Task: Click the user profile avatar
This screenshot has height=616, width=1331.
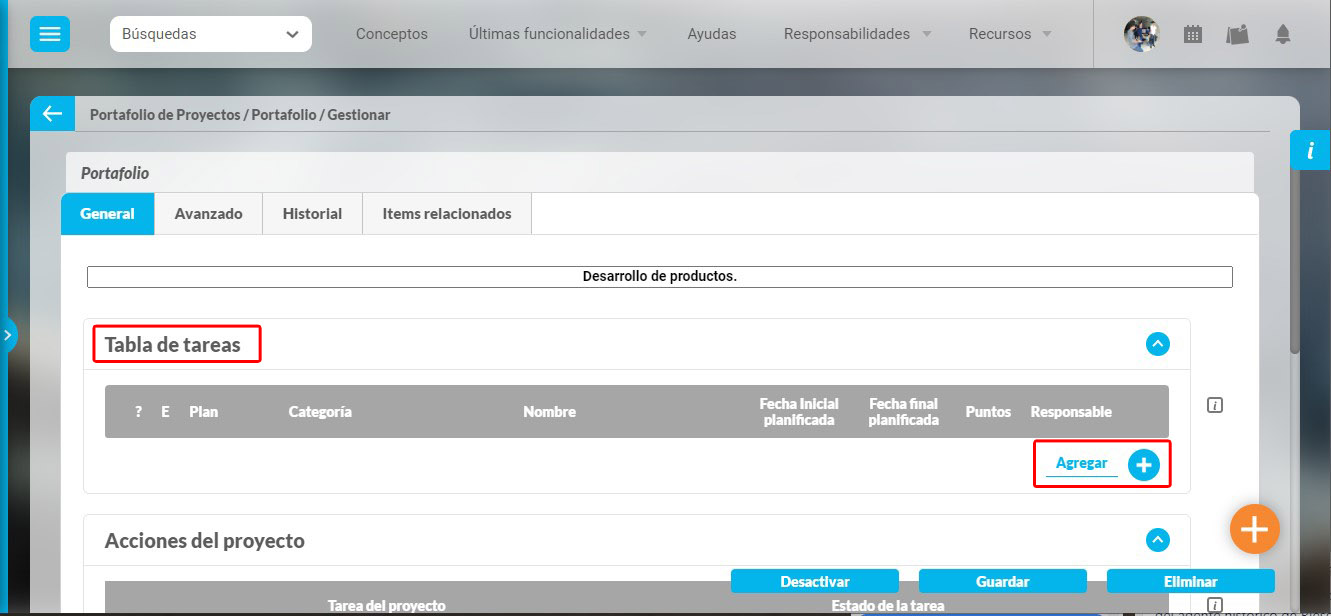Action: 1141,34
